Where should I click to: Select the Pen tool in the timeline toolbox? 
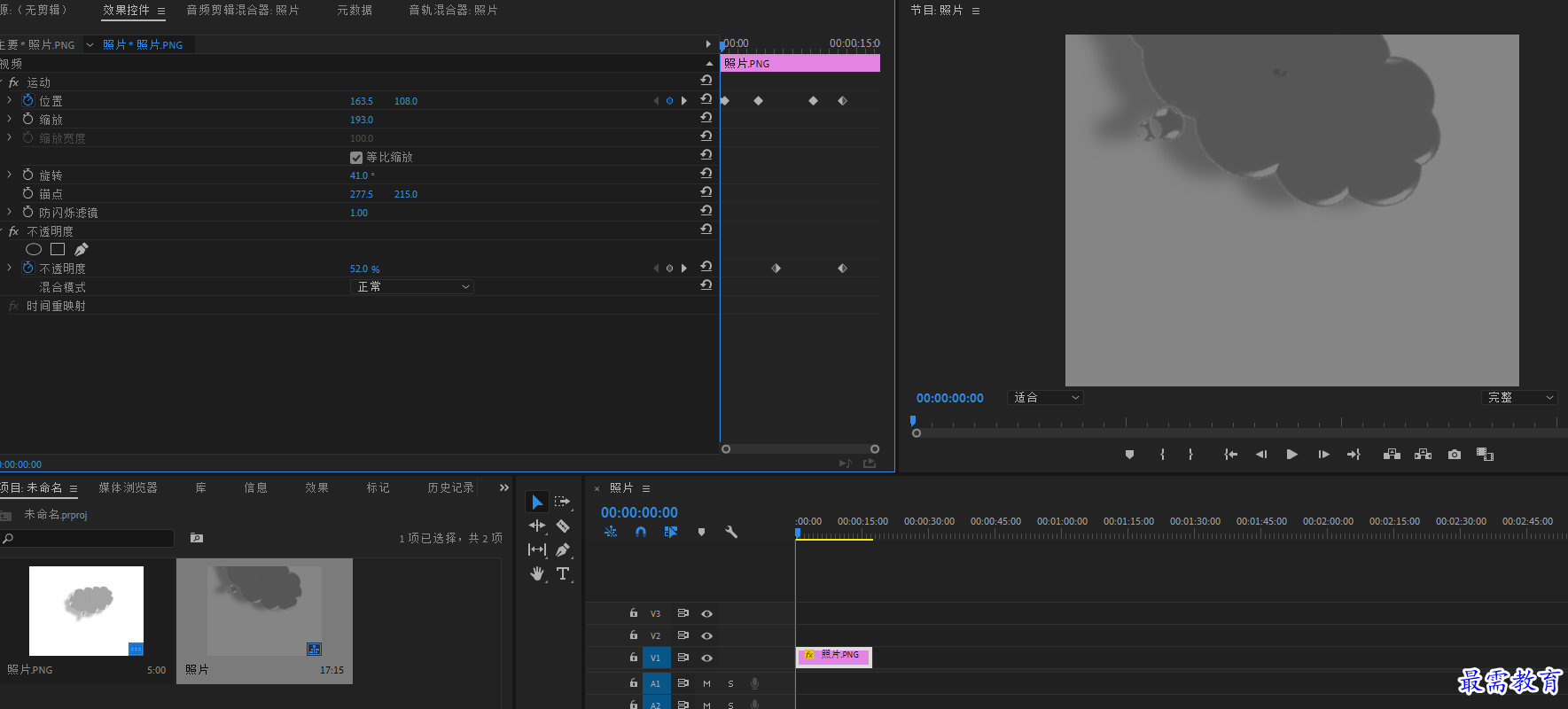pyautogui.click(x=562, y=550)
